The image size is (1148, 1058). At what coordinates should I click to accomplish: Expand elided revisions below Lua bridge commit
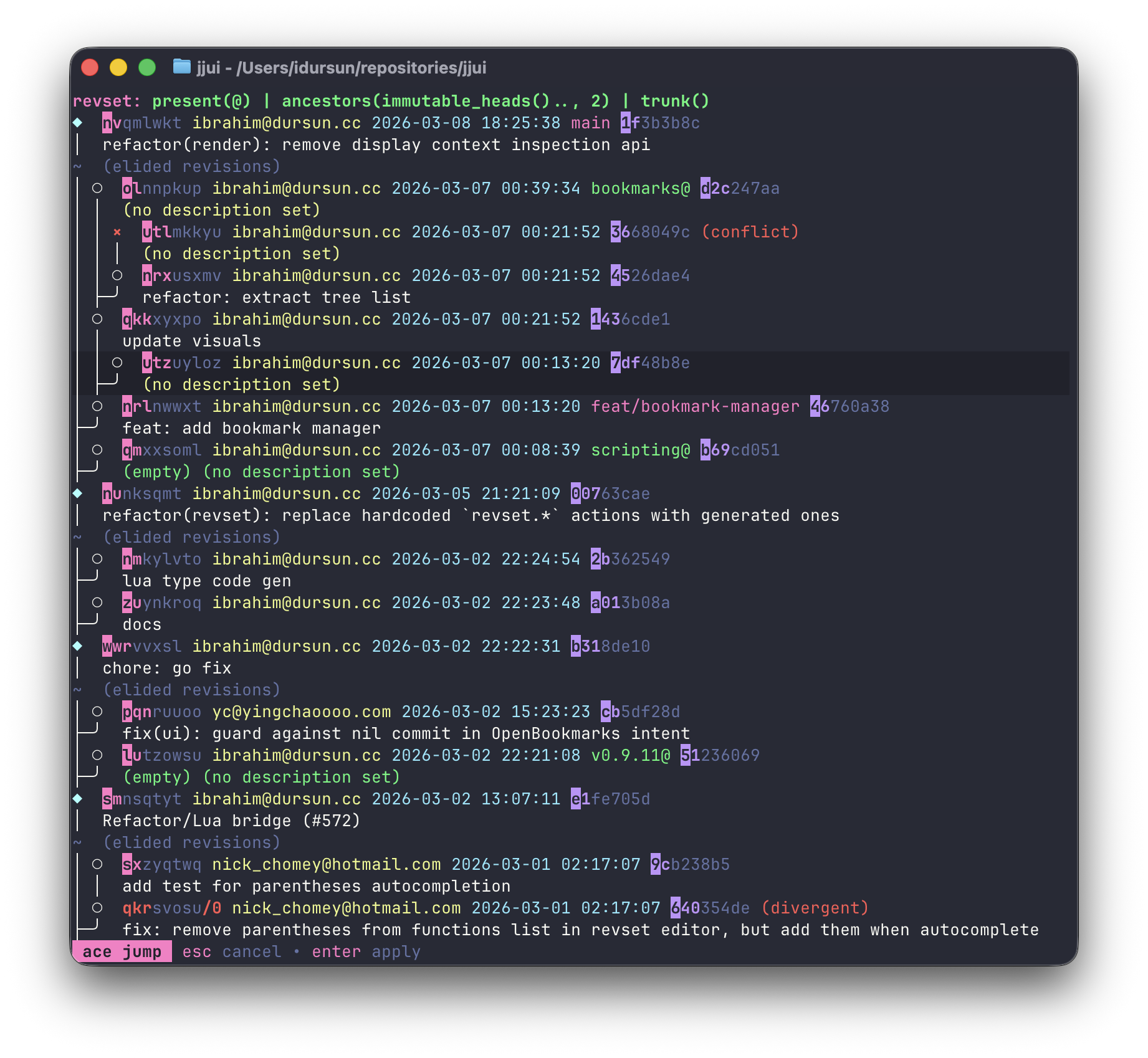(x=191, y=842)
